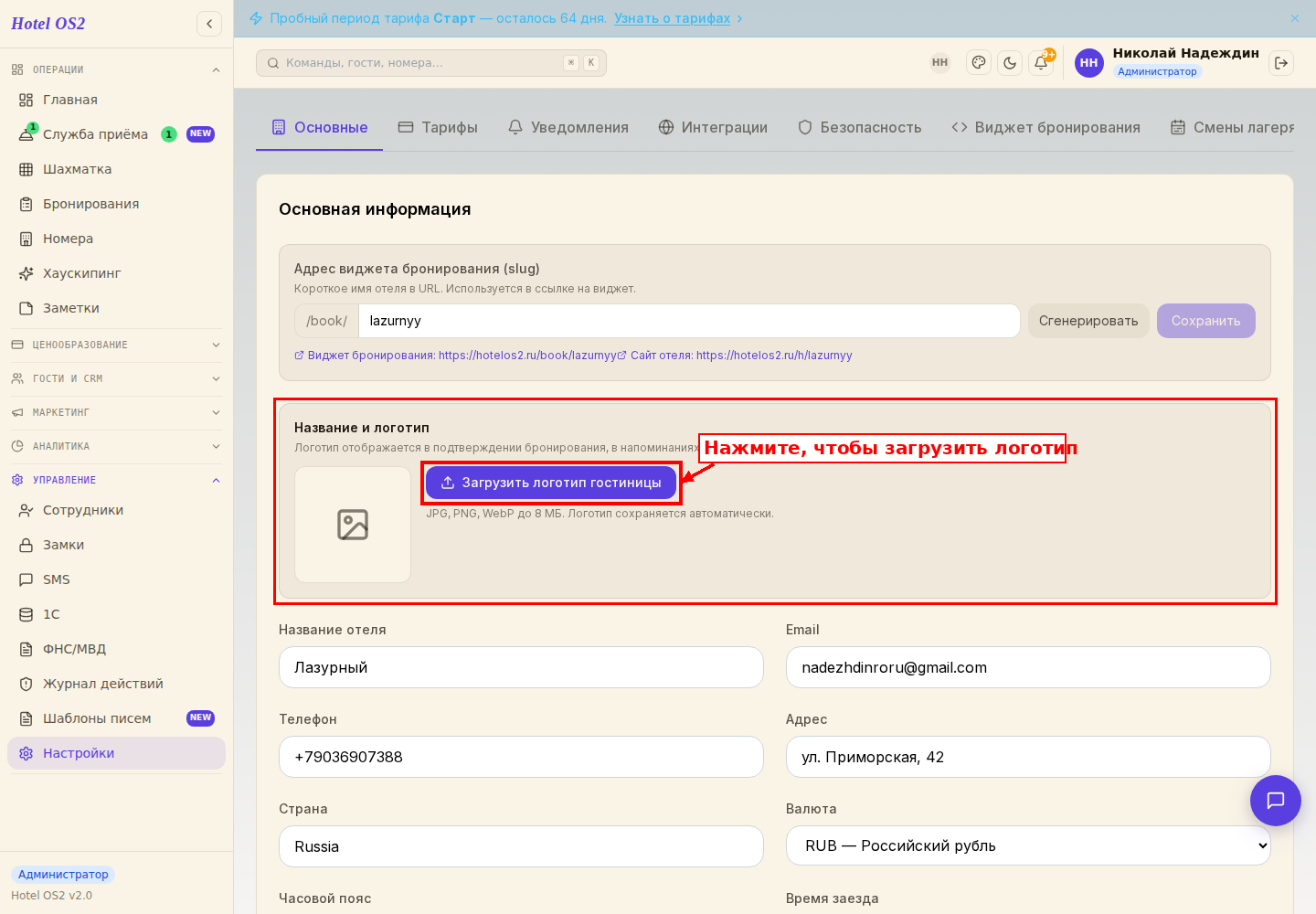Open ФНС/МВД in sidebar
The height and width of the screenshot is (914, 1316).
[x=116, y=649]
